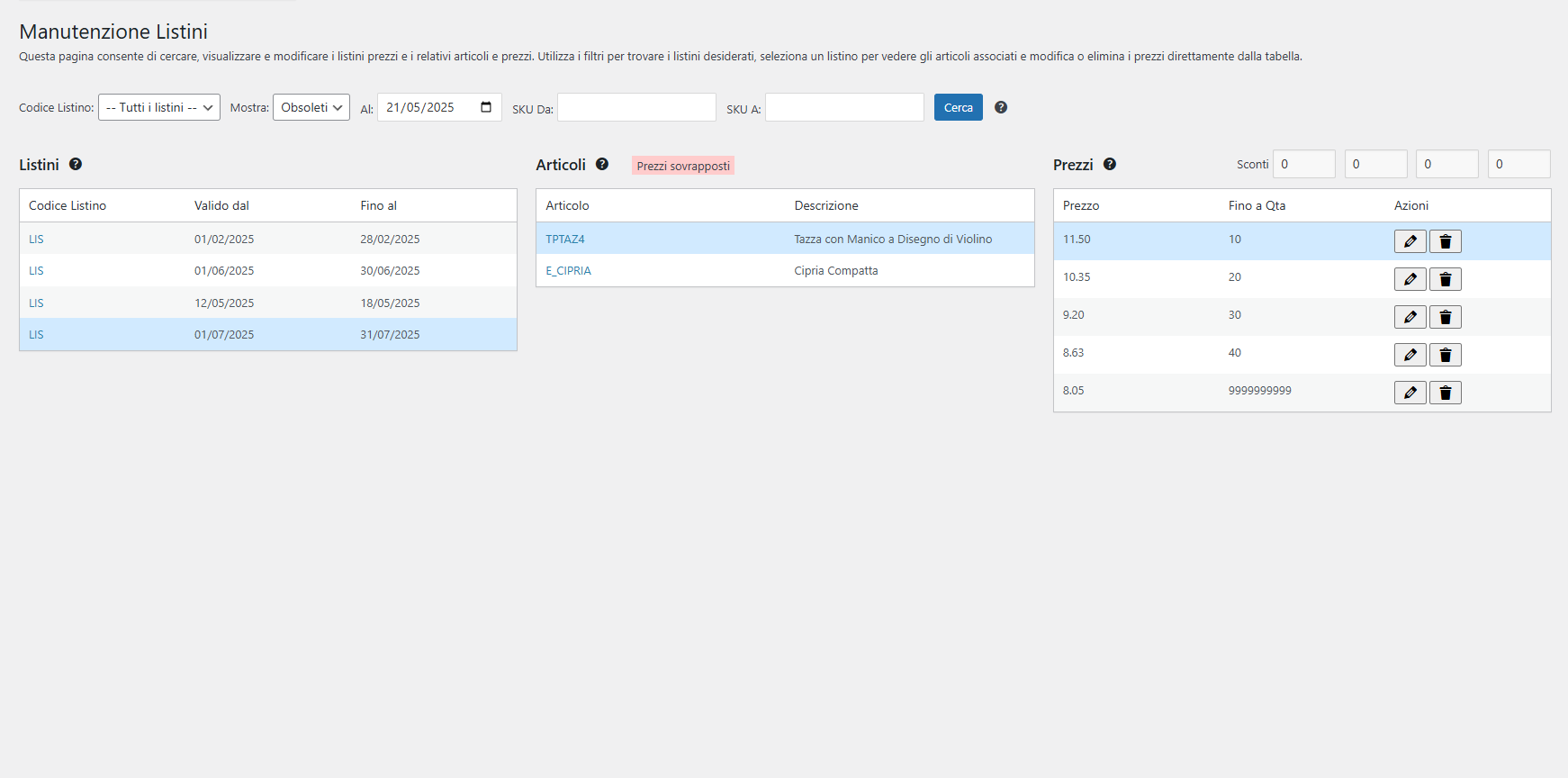Click the Cipria Compatta description

[x=836, y=271]
